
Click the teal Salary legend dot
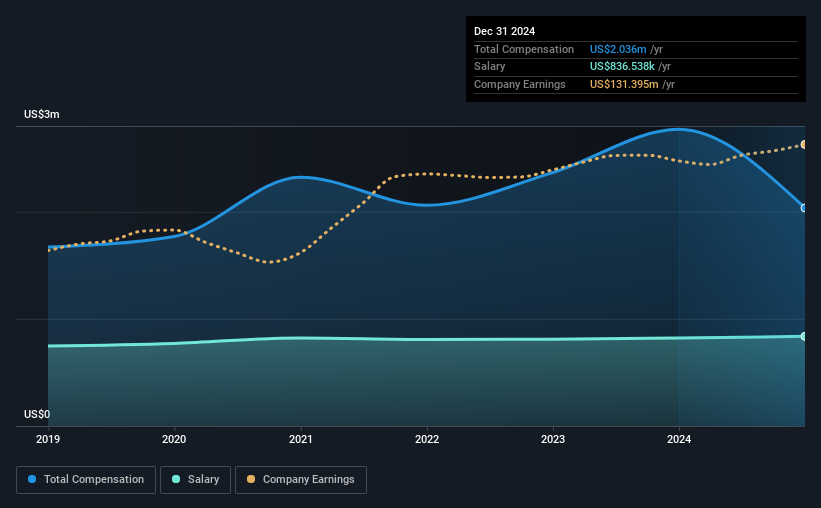[176, 479]
